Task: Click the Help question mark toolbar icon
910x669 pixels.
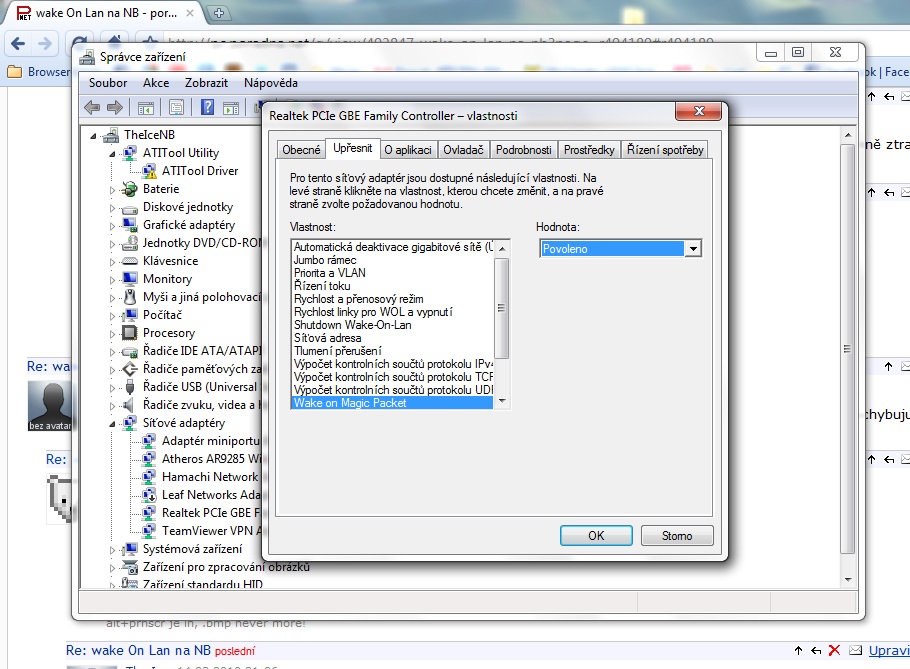Action: pyautogui.click(x=207, y=107)
